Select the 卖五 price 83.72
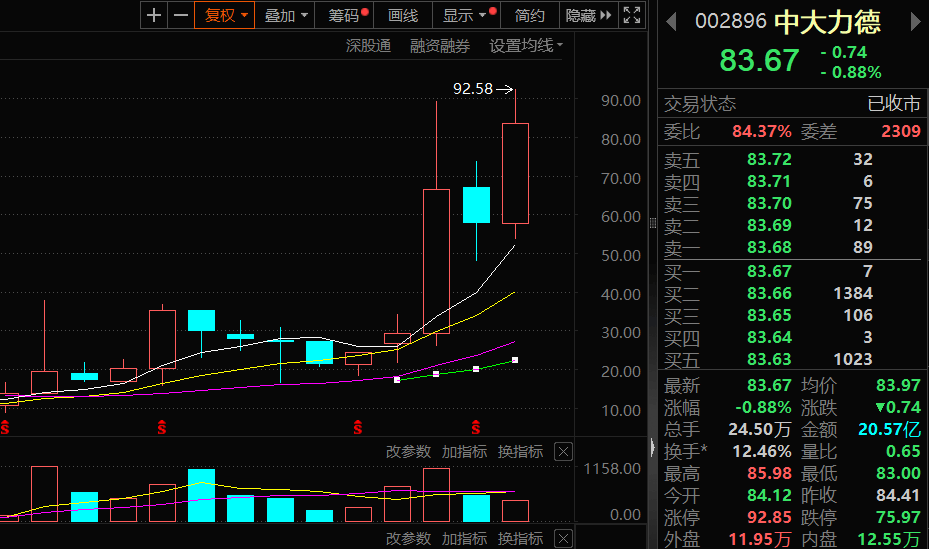Image resolution: width=929 pixels, height=549 pixels. click(769, 159)
